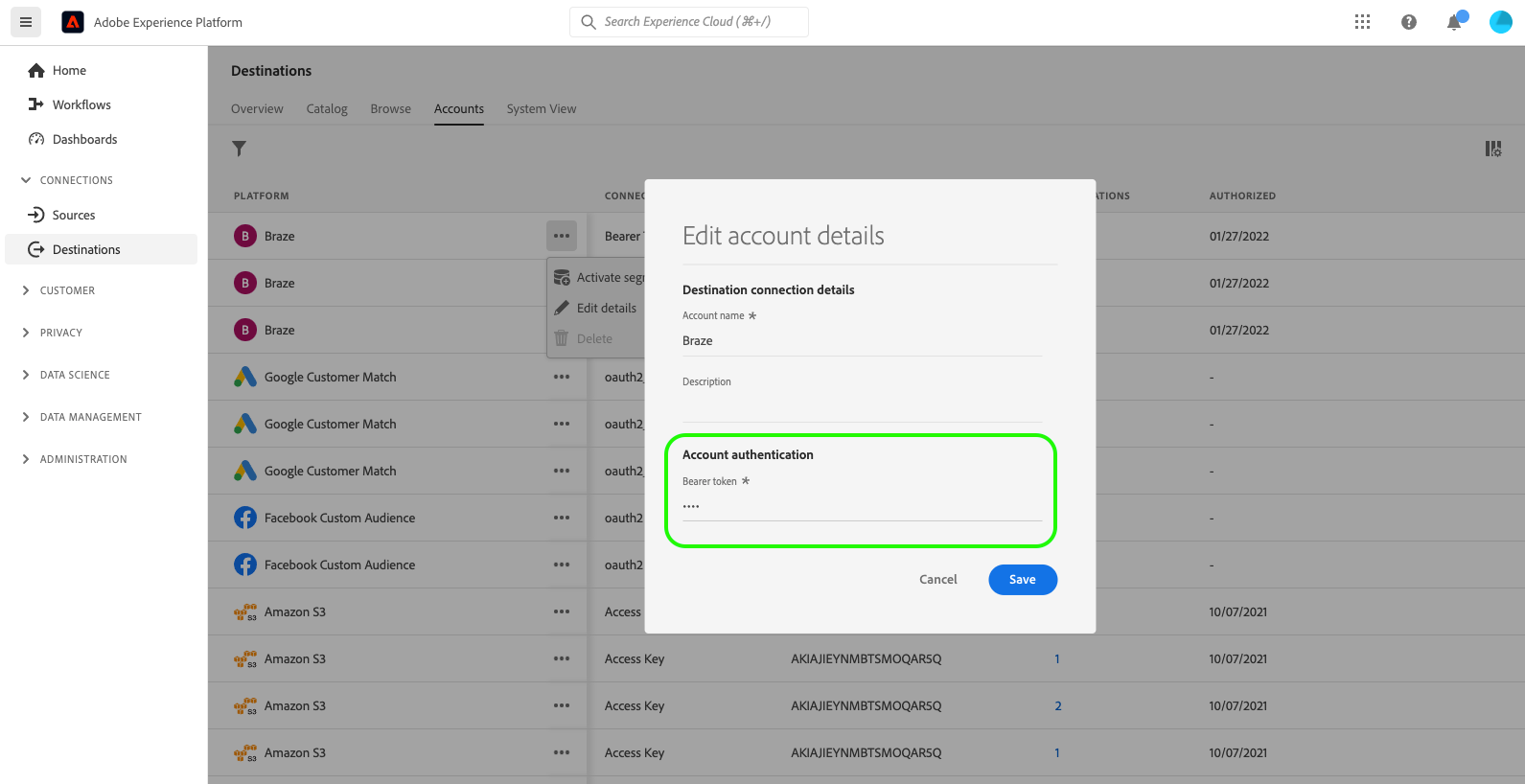This screenshot has width=1525, height=784.
Task: Open more actions for first Facebook Custom Audience row
Action: click(562, 518)
